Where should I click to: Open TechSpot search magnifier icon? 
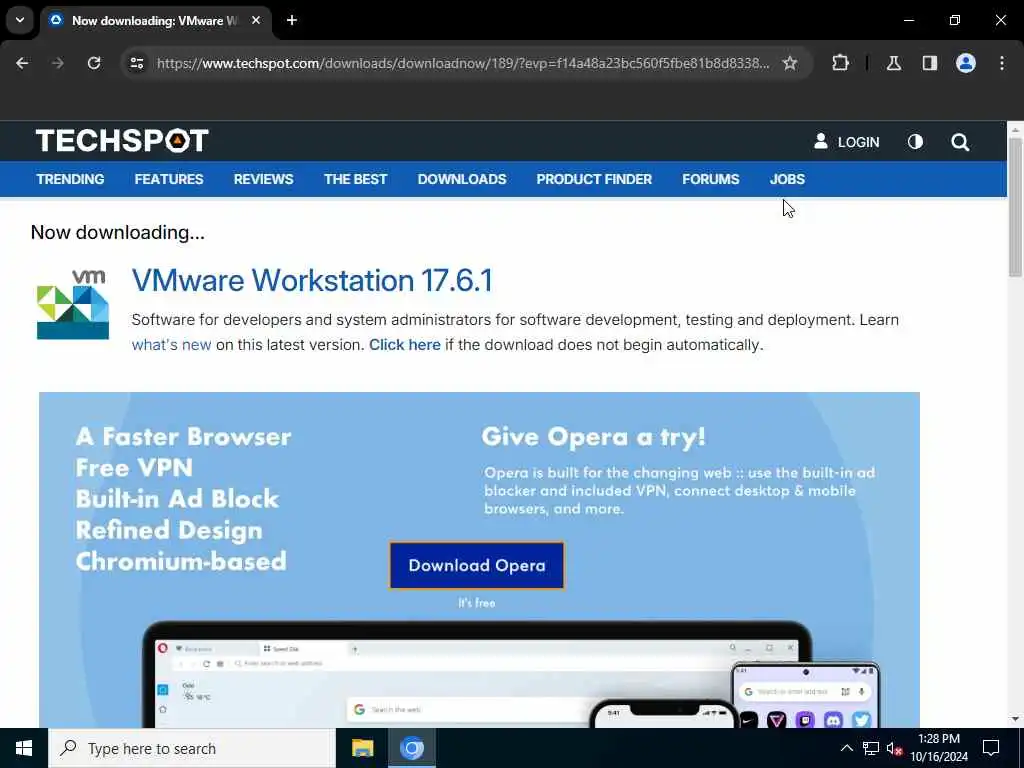[x=960, y=142]
